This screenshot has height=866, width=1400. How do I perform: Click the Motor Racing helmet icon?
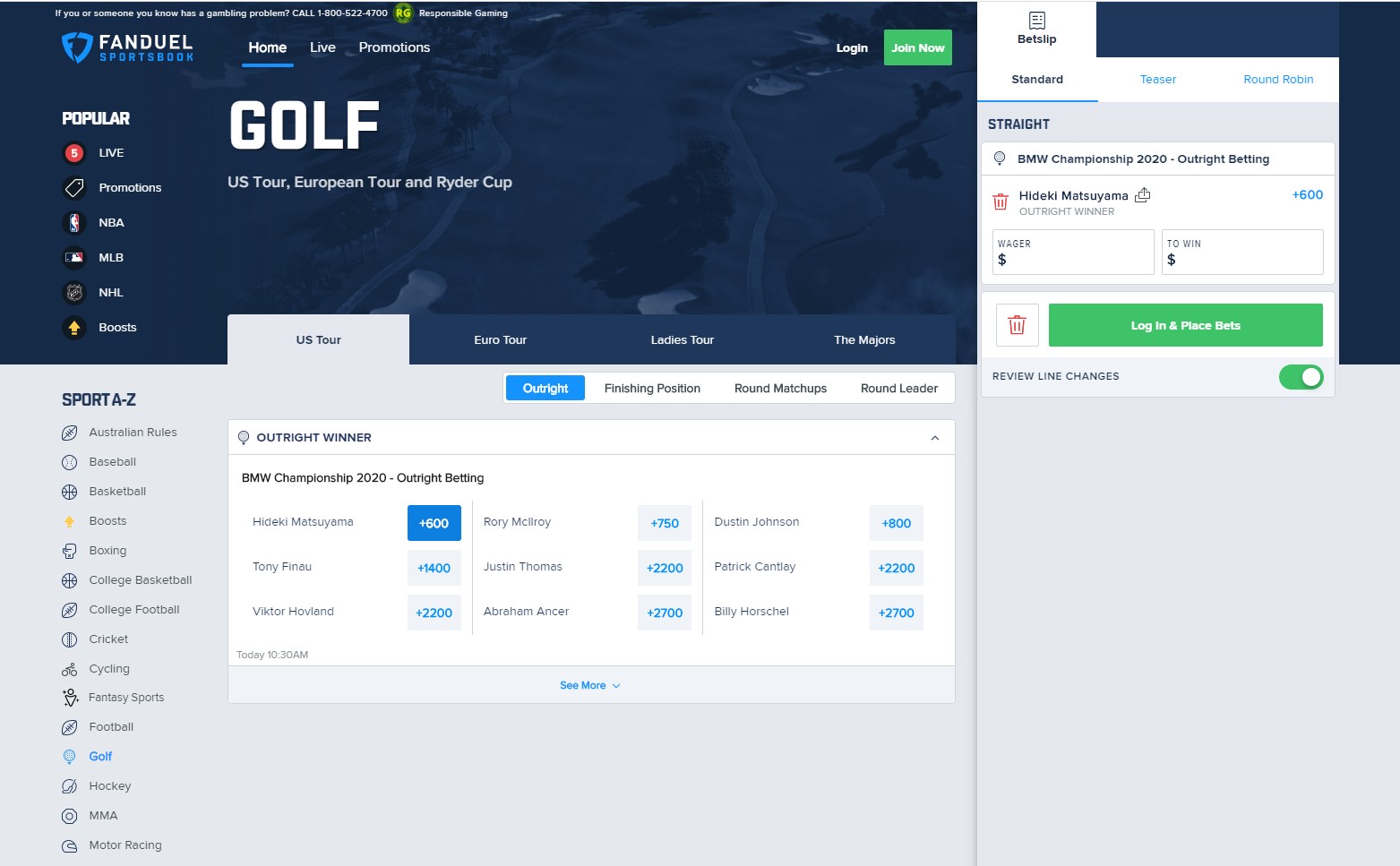click(x=69, y=845)
